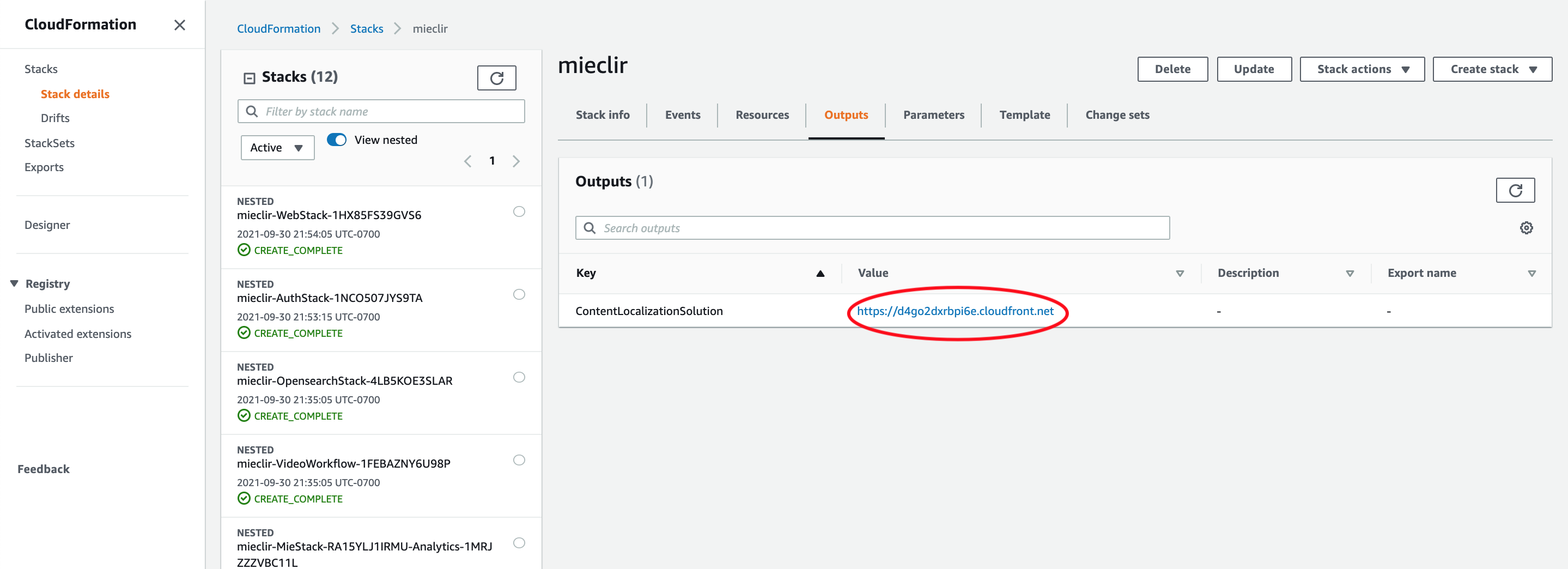1568x569 pixels.
Task: Sort by Value column arrow
Action: 1179,274
